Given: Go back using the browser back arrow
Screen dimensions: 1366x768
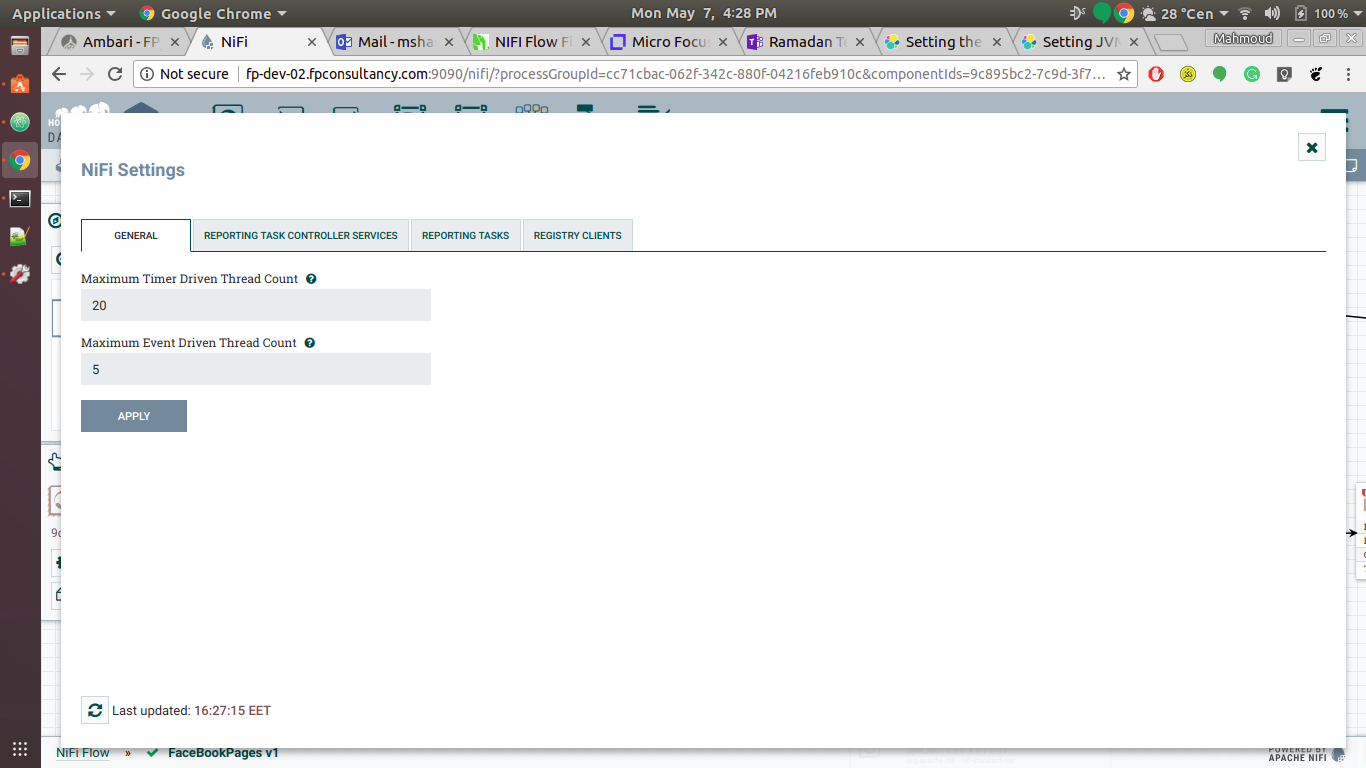Looking at the screenshot, I should click(58, 73).
